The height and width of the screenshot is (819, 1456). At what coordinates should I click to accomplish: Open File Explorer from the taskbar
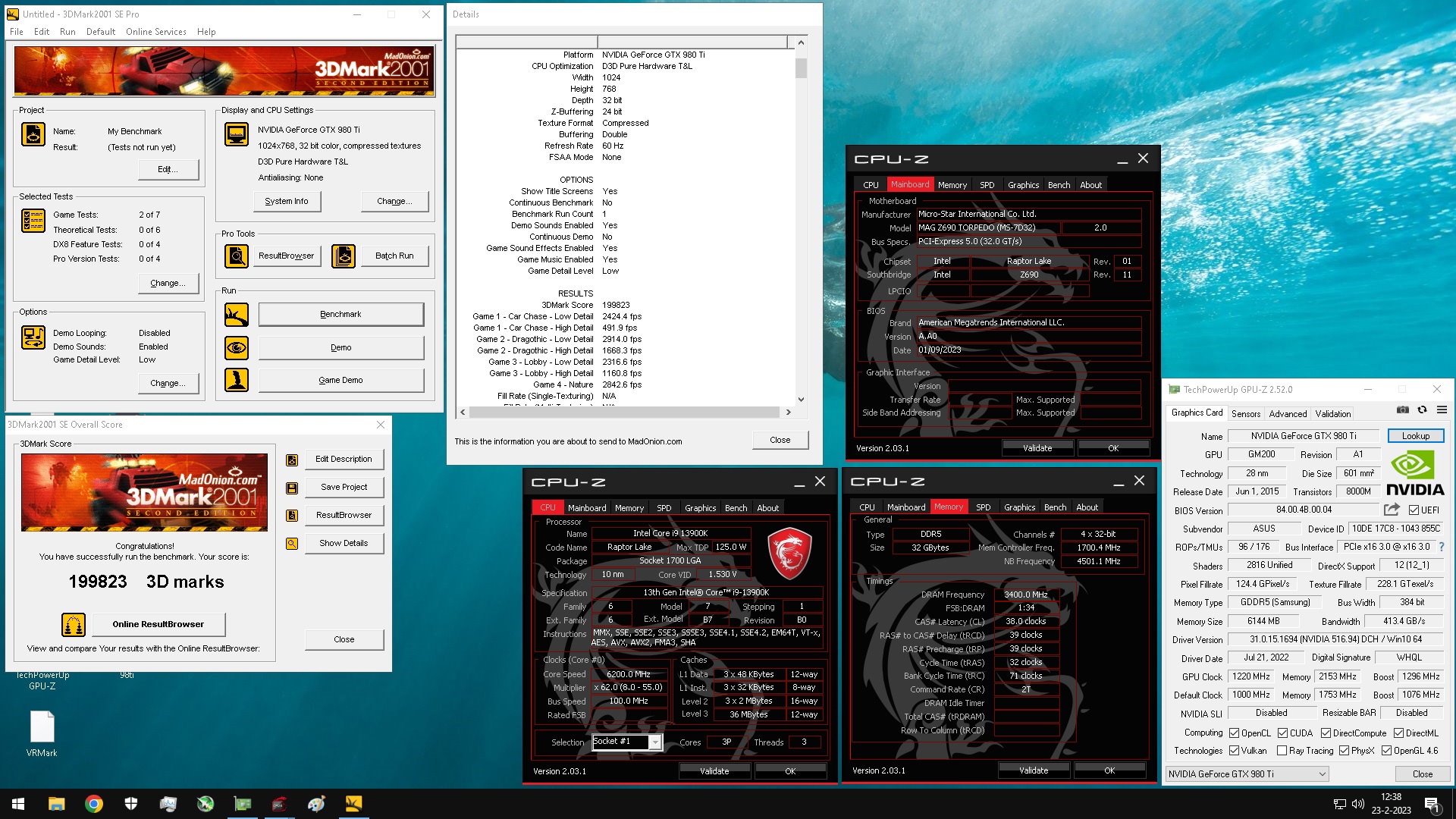57,804
